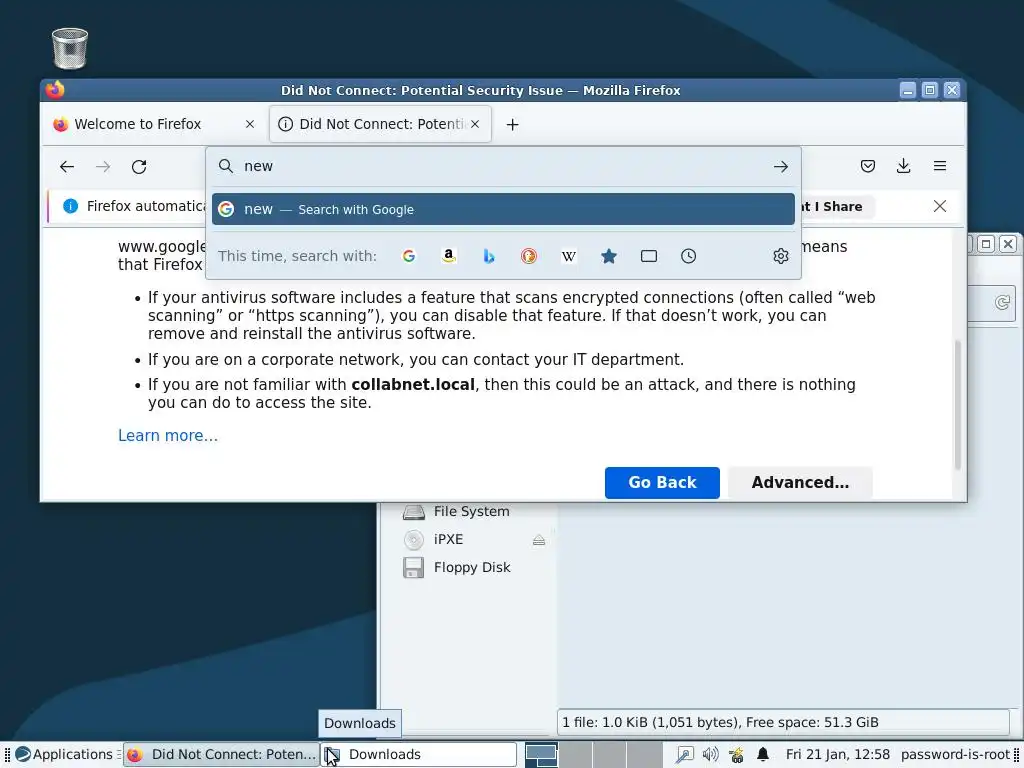Close the Welcome to Firefox tab

pyautogui.click(x=249, y=124)
